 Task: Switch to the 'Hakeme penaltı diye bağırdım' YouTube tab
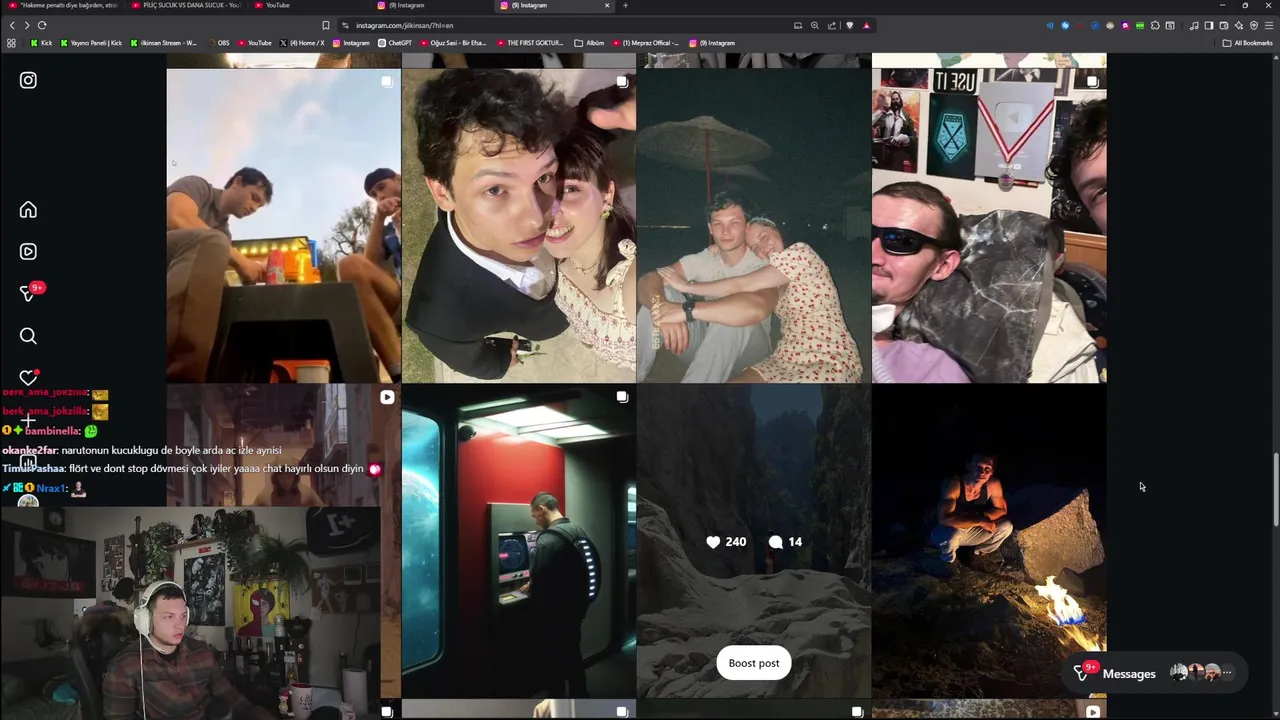coord(63,5)
